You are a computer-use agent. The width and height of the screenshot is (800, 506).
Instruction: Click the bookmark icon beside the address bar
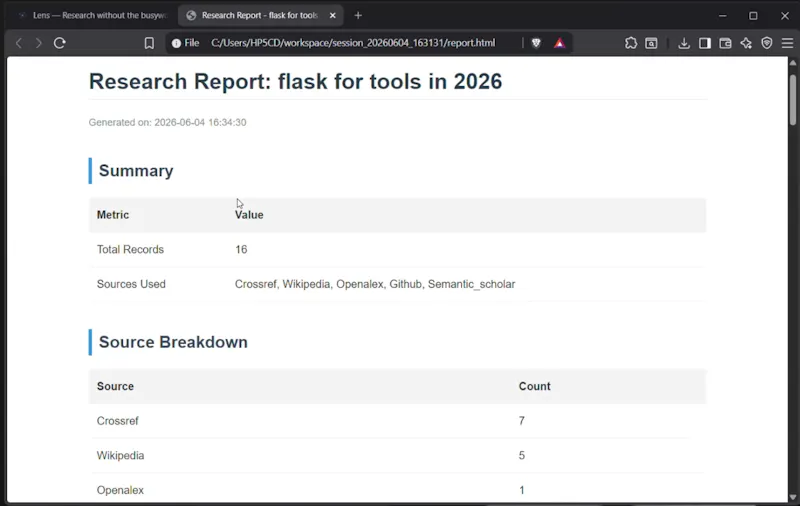(x=149, y=43)
